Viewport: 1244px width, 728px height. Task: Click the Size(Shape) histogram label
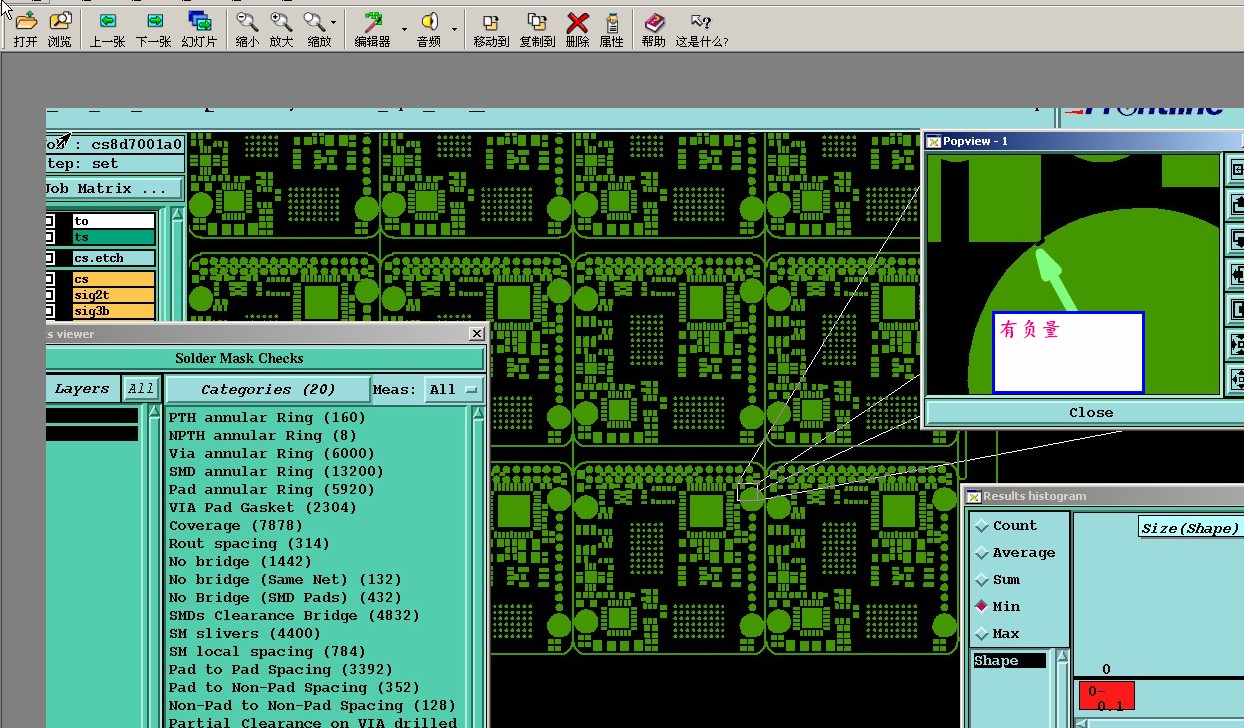pyautogui.click(x=1190, y=528)
